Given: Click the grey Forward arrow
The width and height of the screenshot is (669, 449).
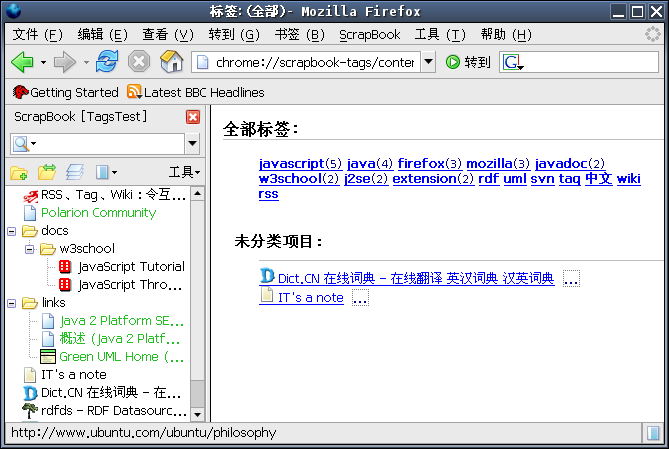Looking at the screenshot, I should point(65,63).
